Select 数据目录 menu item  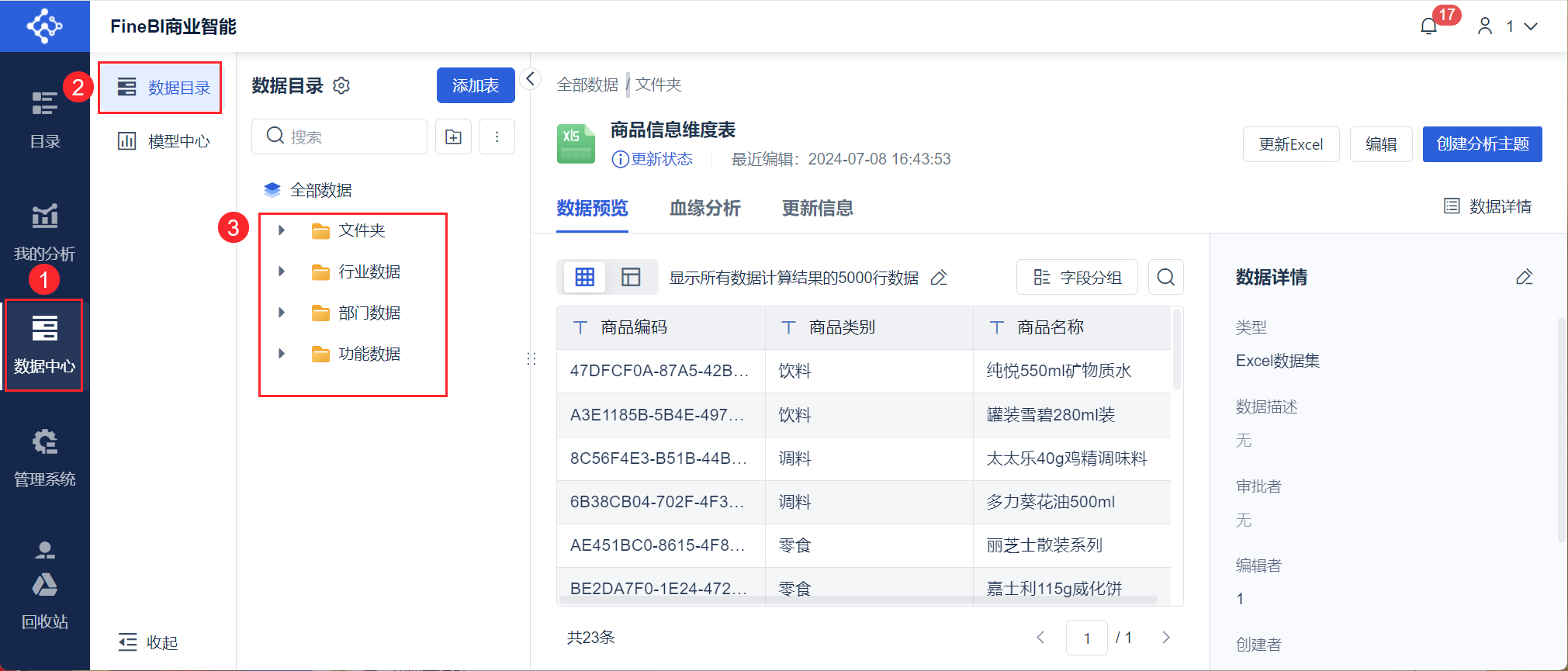(160, 88)
